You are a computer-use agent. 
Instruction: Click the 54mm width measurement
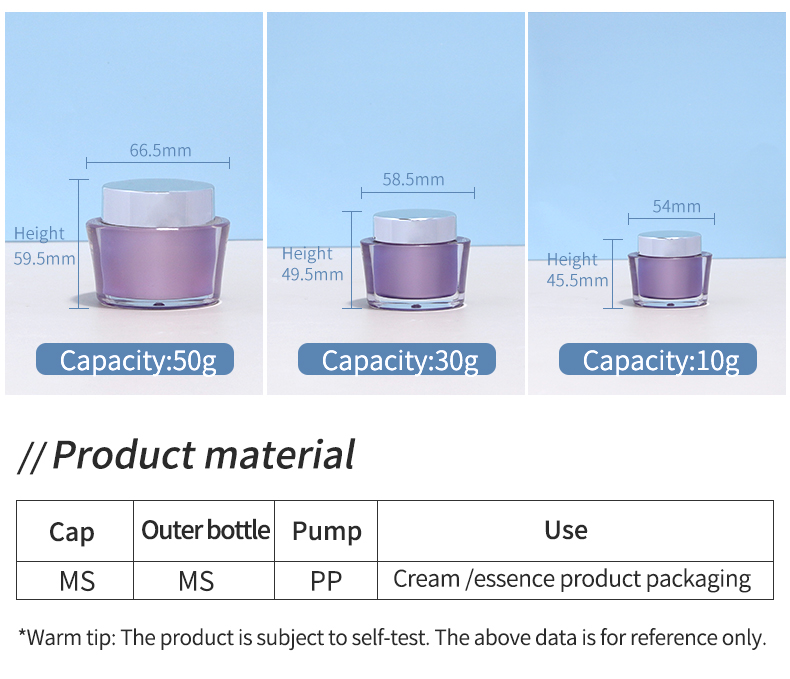[676, 206]
